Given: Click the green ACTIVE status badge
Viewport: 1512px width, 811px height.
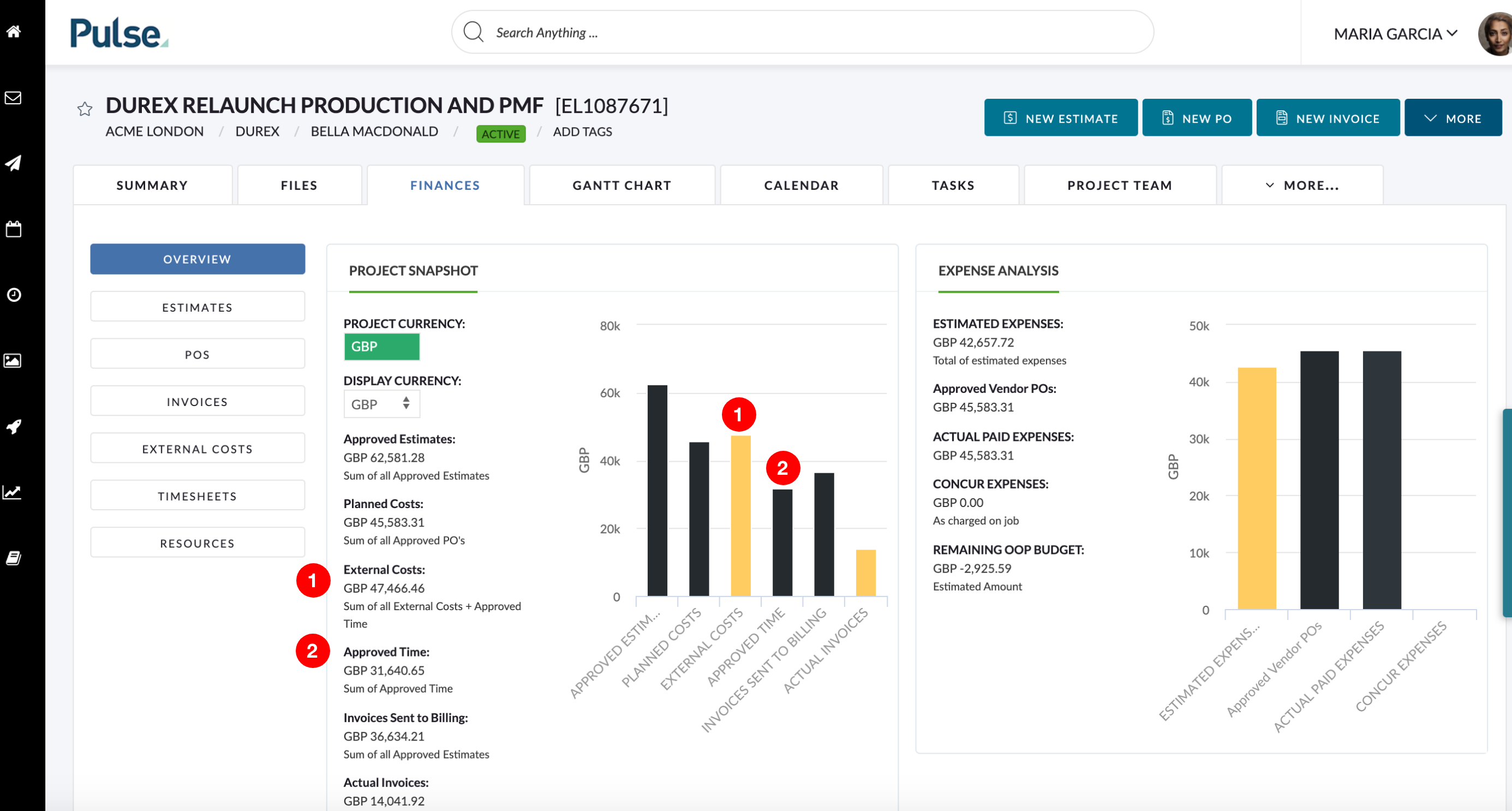Looking at the screenshot, I should (501, 134).
